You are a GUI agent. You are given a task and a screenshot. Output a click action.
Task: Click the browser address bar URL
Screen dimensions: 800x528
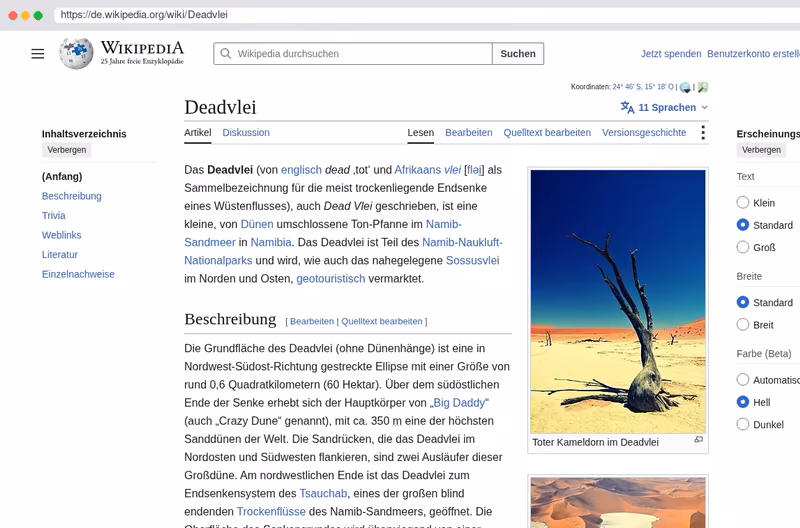pos(144,15)
